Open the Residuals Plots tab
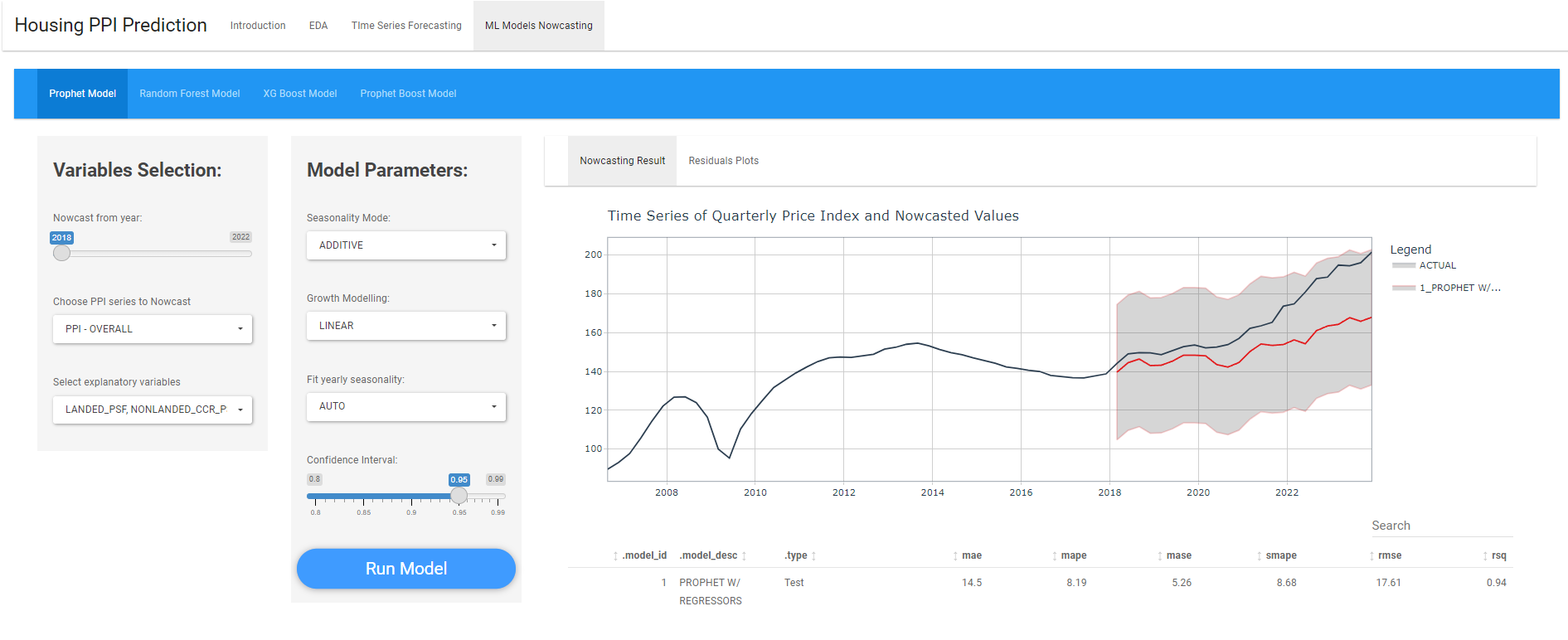Viewport: 1568px width, 640px height. pyautogui.click(x=723, y=161)
